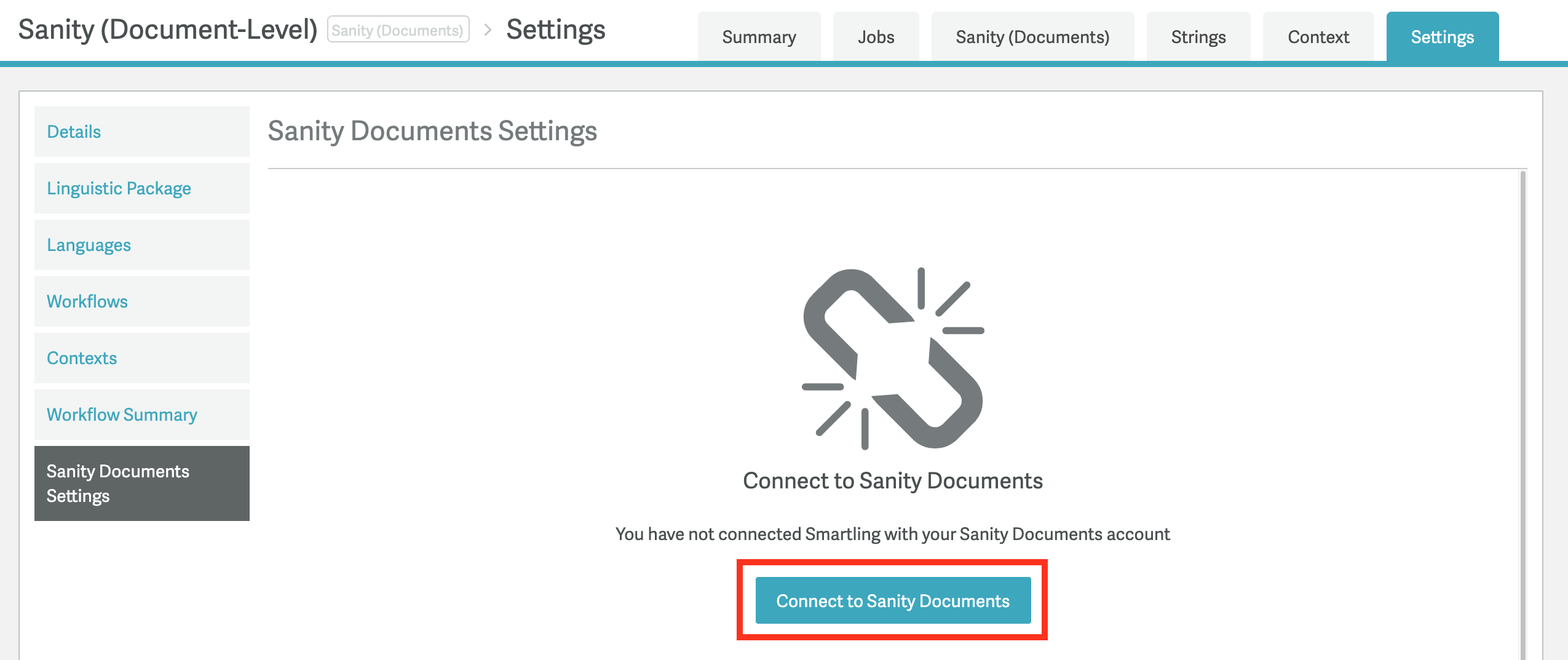Click the broken link icon
Screen dimensions: 1568x660
893,358
